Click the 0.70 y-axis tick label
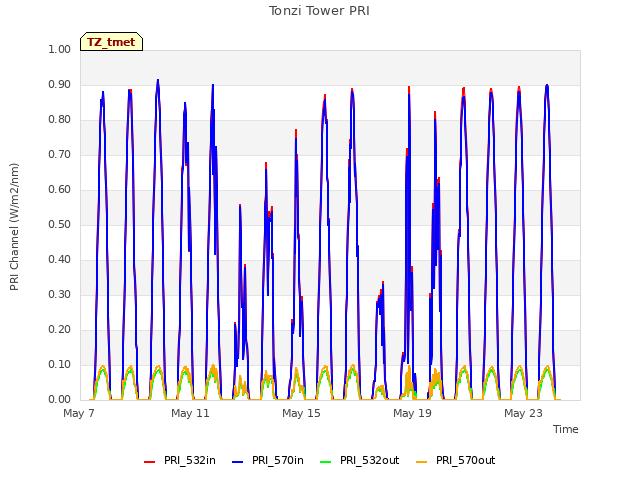 (x=60, y=155)
